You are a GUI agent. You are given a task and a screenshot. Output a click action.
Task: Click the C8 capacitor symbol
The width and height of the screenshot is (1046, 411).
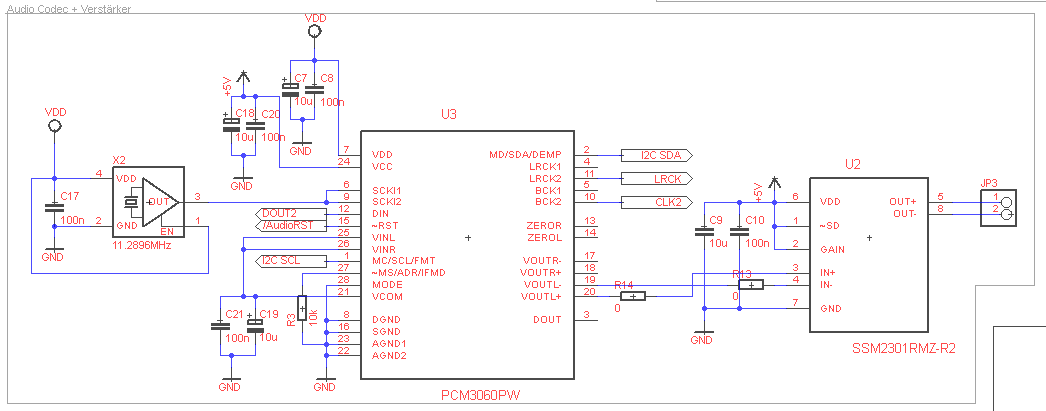pos(314,88)
